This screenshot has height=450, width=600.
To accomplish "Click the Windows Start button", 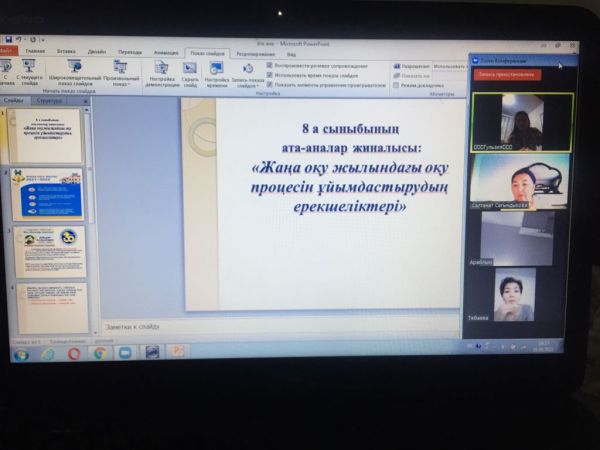I will [20, 353].
